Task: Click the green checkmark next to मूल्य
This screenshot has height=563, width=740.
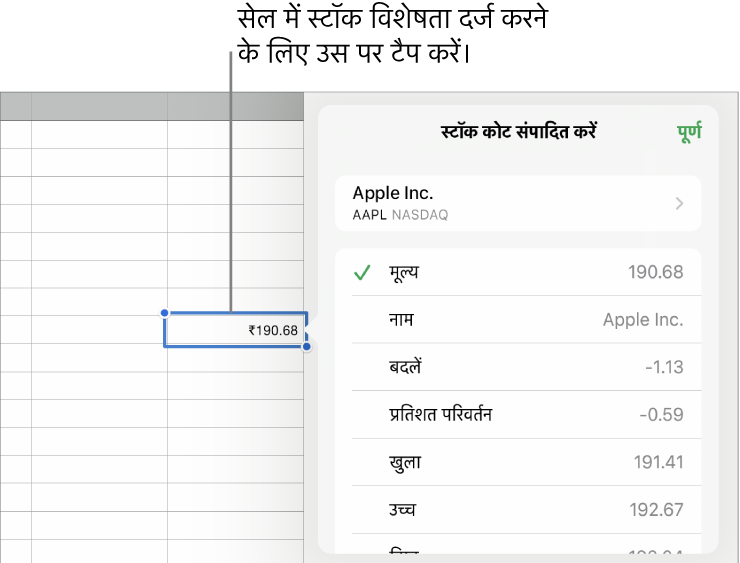Action: coord(362,273)
